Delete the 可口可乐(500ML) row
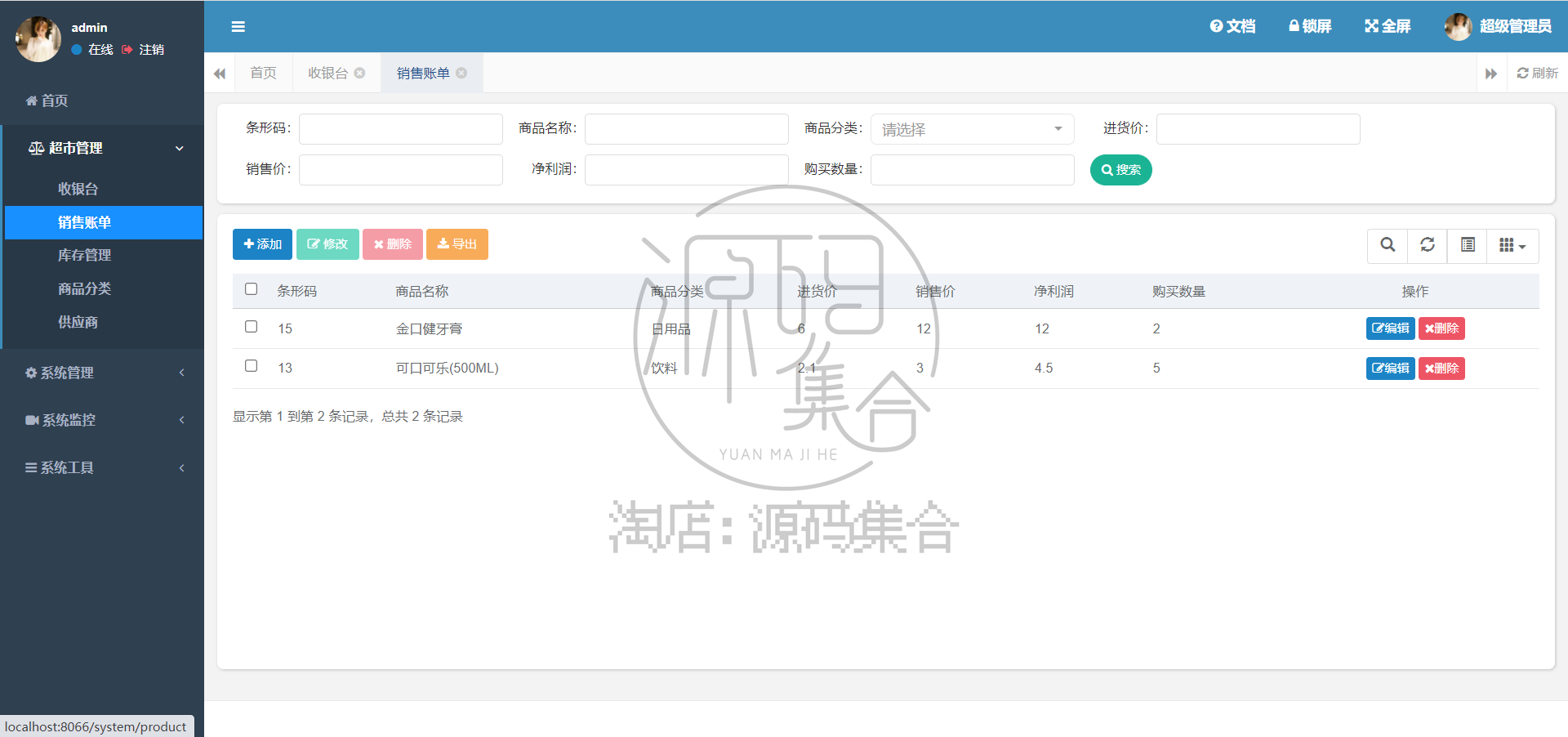 1441,368
